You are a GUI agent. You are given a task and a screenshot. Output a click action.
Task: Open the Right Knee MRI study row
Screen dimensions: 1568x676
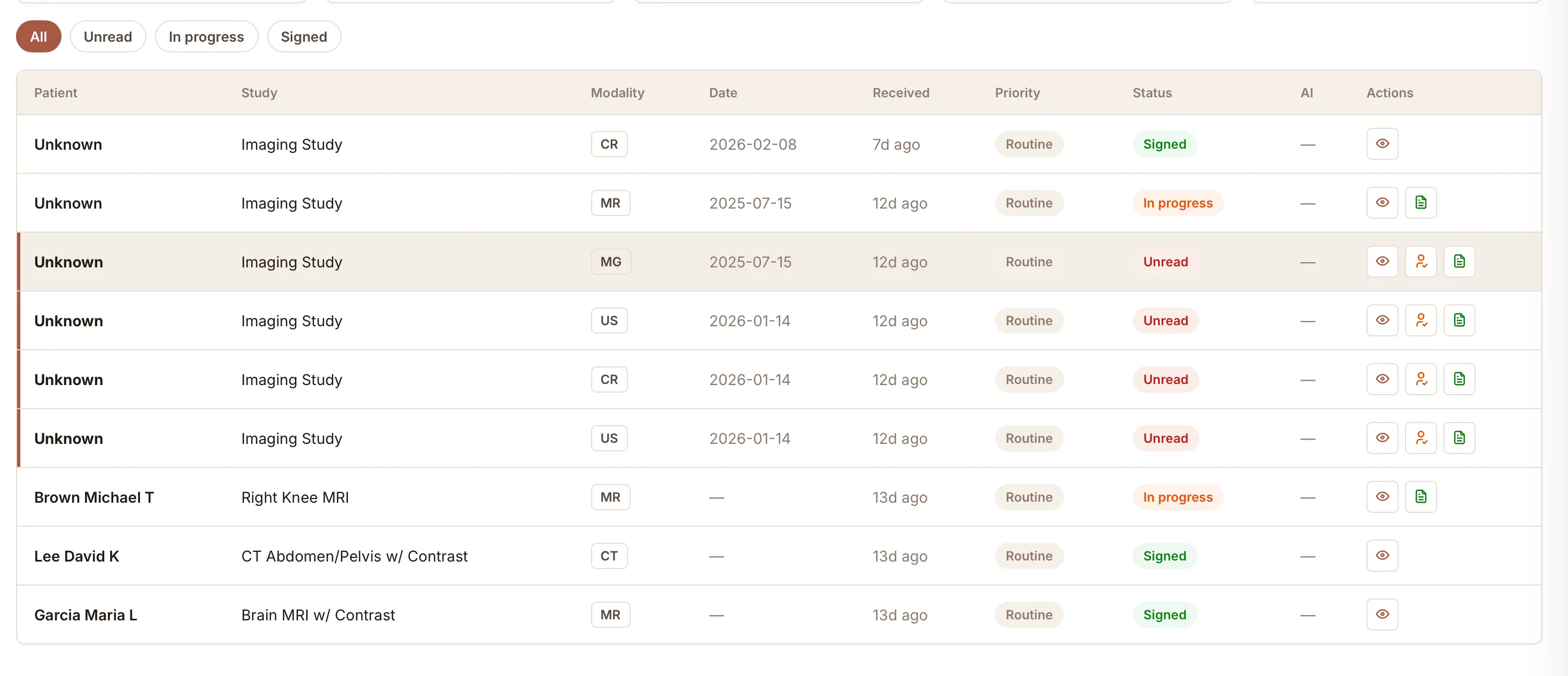(779, 497)
